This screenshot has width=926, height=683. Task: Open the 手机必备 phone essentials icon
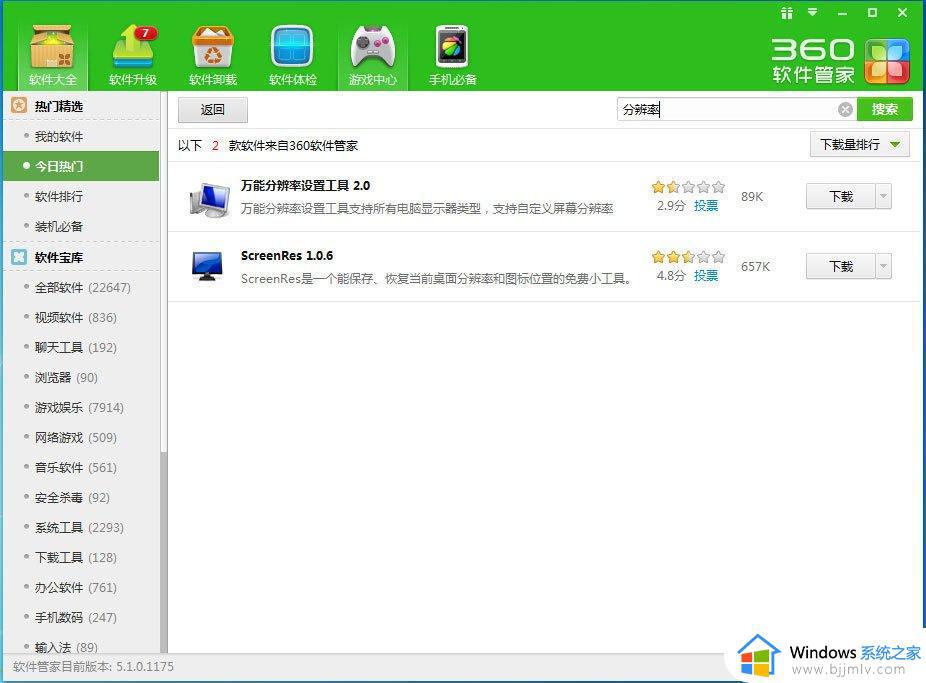click(x=452, y=55)
